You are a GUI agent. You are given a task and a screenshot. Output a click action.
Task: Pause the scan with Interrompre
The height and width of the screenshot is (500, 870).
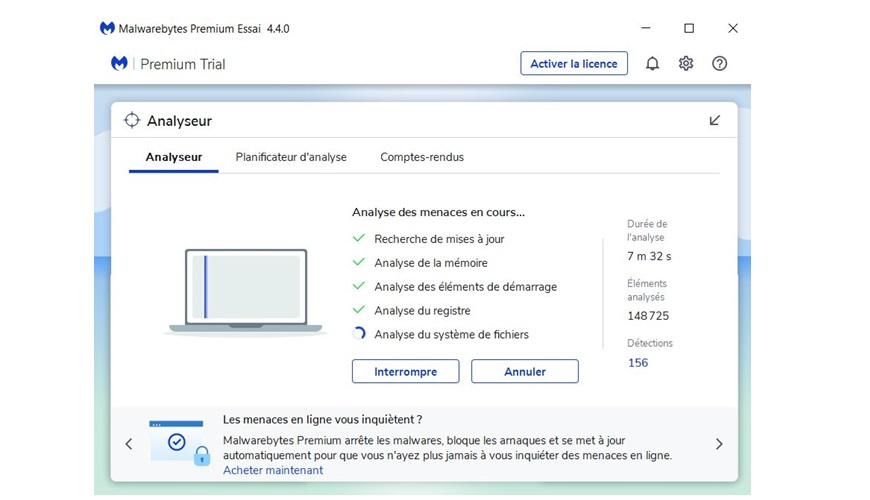click(406, 371)
